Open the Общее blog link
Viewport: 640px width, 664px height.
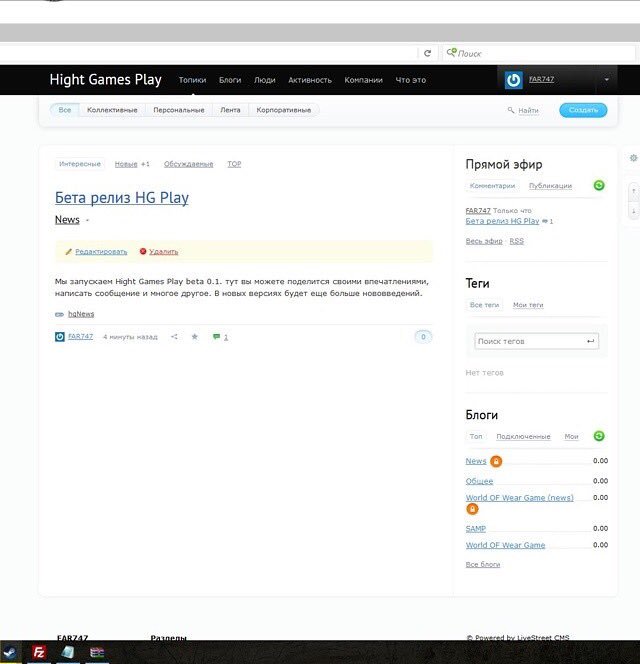click(479, 481)
